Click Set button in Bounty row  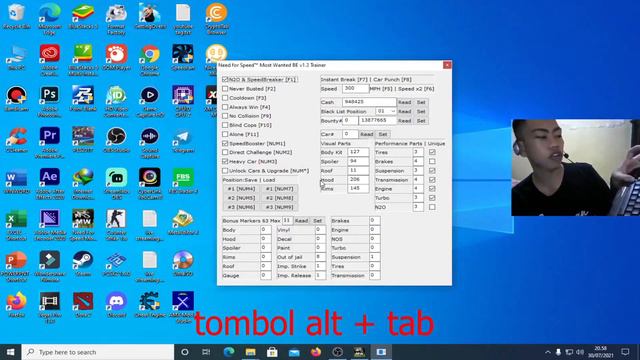(x=421, y=121)
